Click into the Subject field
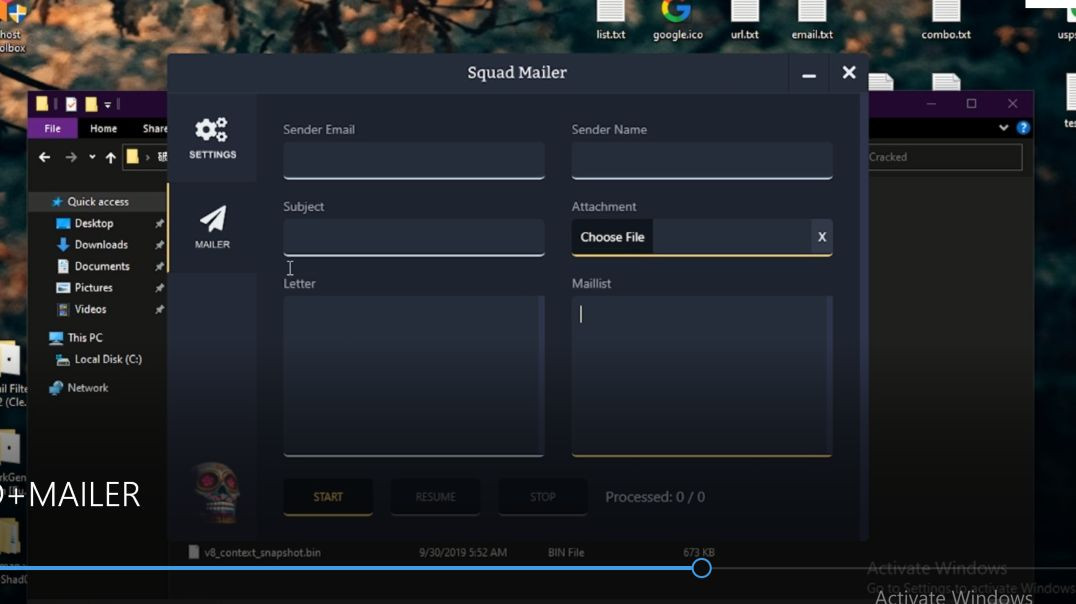 click(x=414, y=237)
